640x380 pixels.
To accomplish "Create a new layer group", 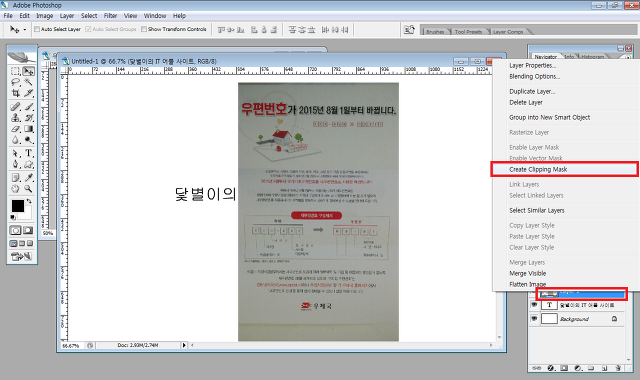I will tap(591, 368).
